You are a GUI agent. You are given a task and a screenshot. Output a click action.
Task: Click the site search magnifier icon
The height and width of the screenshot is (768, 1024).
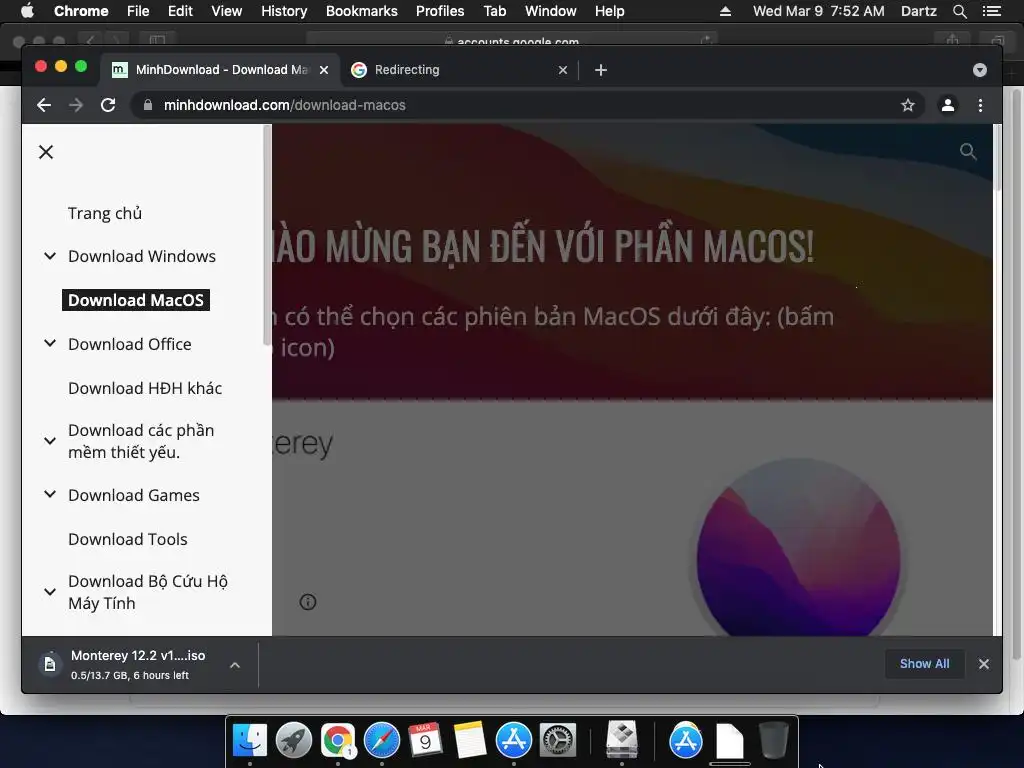tap(968, 152)
